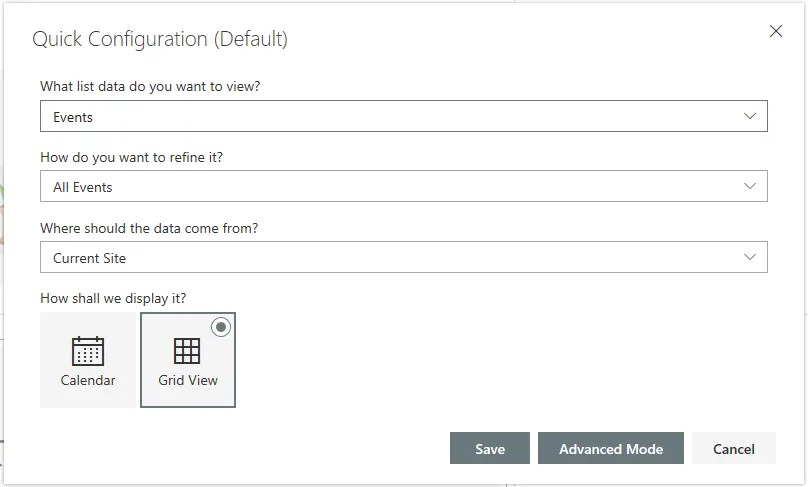Expand the Events list dropdown chevron
808x487 pixels.
click(x=750, y=116)
